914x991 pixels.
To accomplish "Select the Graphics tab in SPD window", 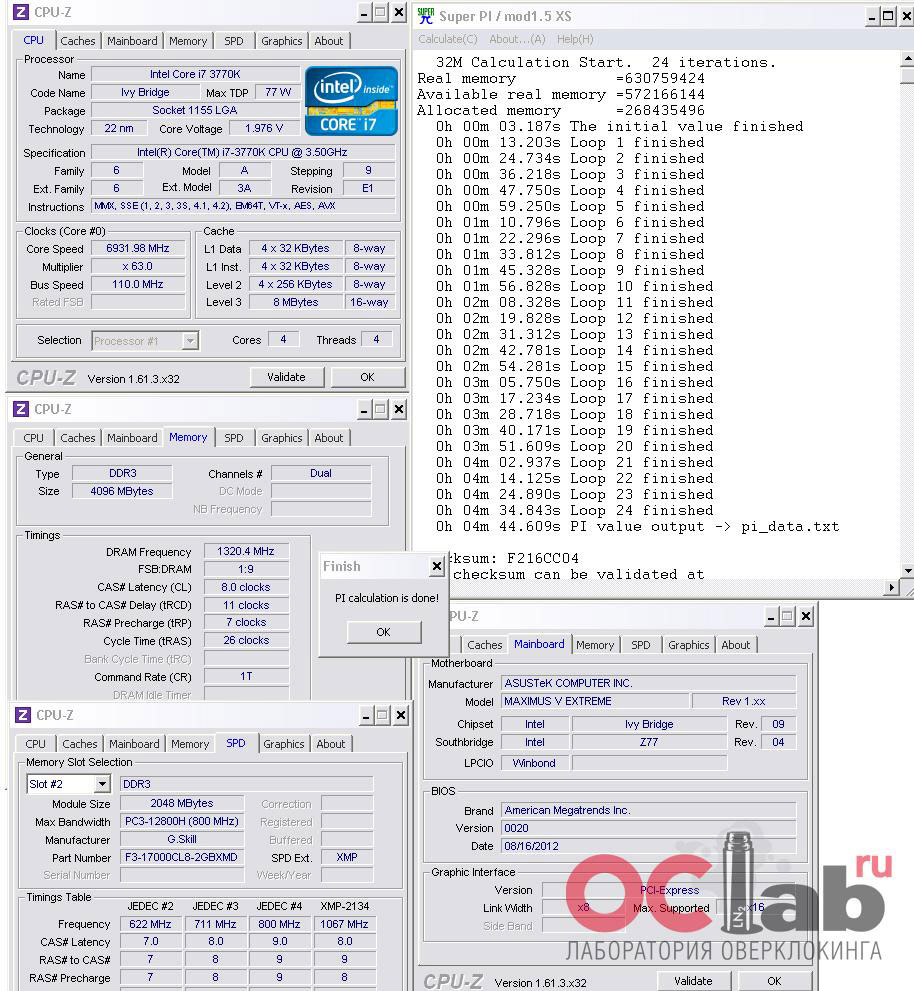I will coord(284,744).
